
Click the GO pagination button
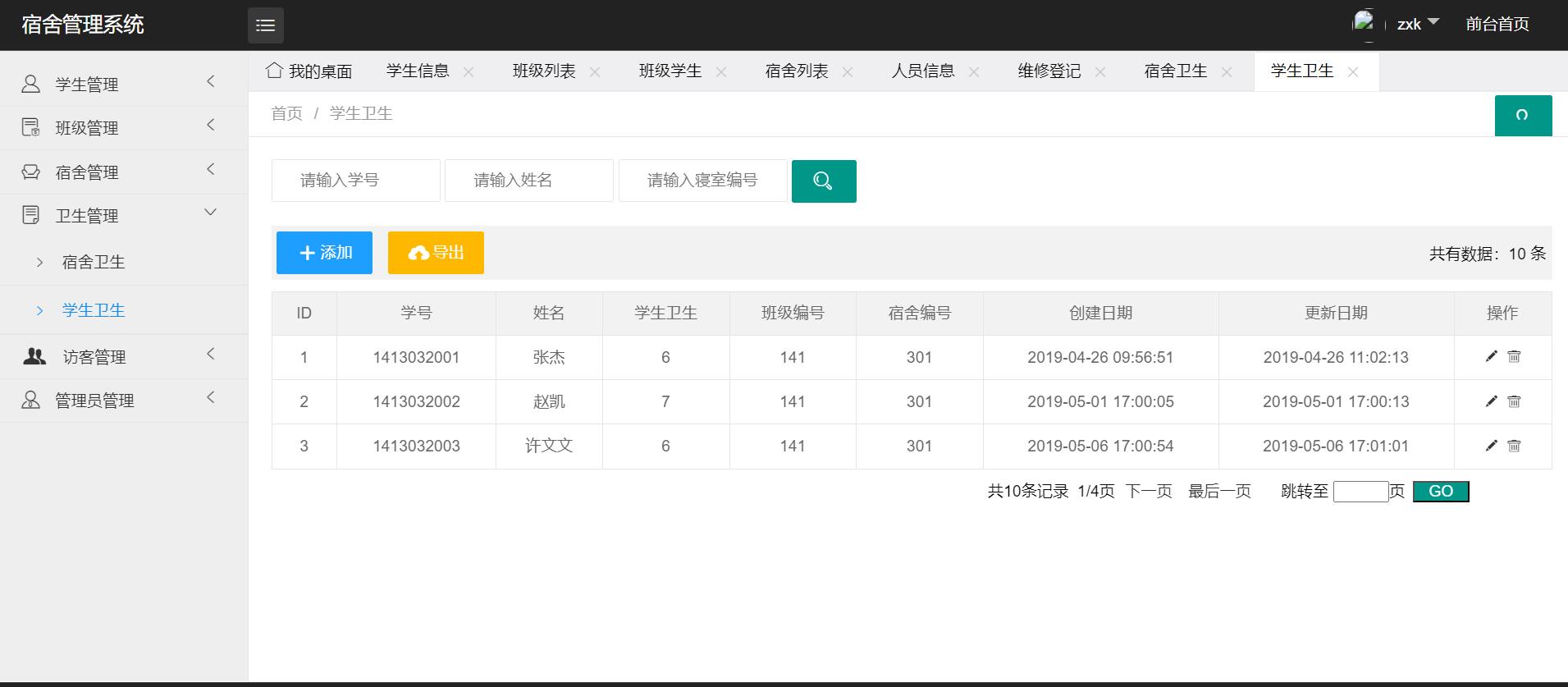(1441, 492)
